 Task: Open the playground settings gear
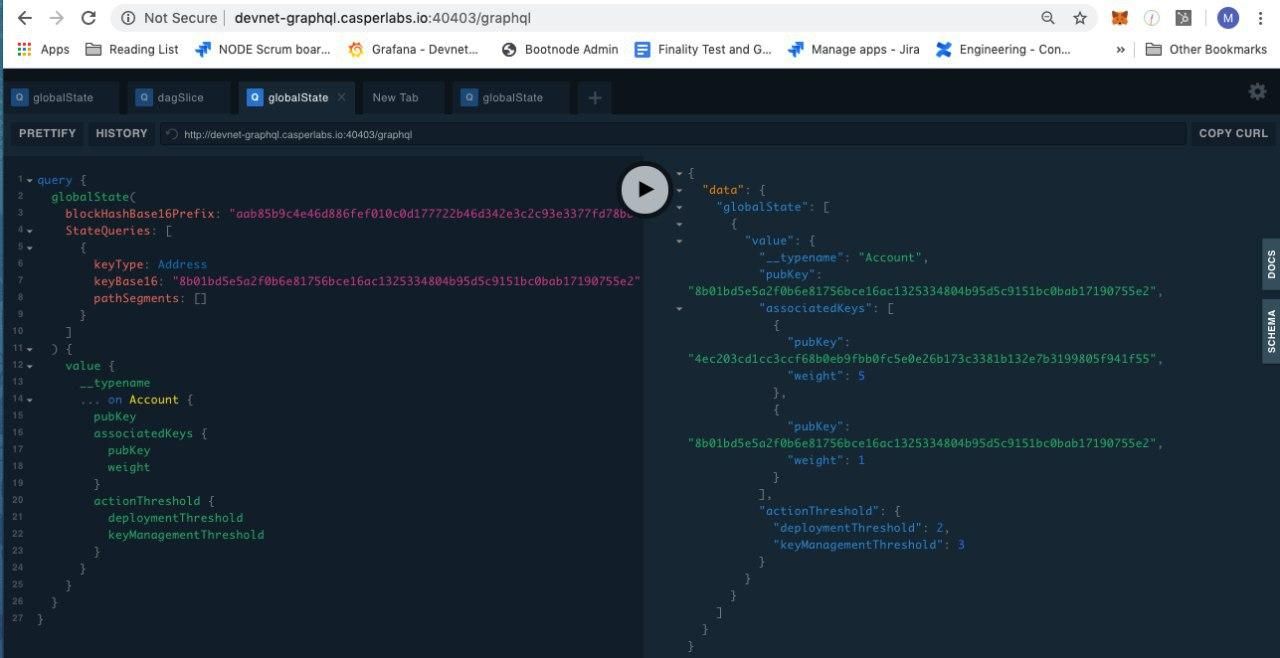coord(1257,92)
